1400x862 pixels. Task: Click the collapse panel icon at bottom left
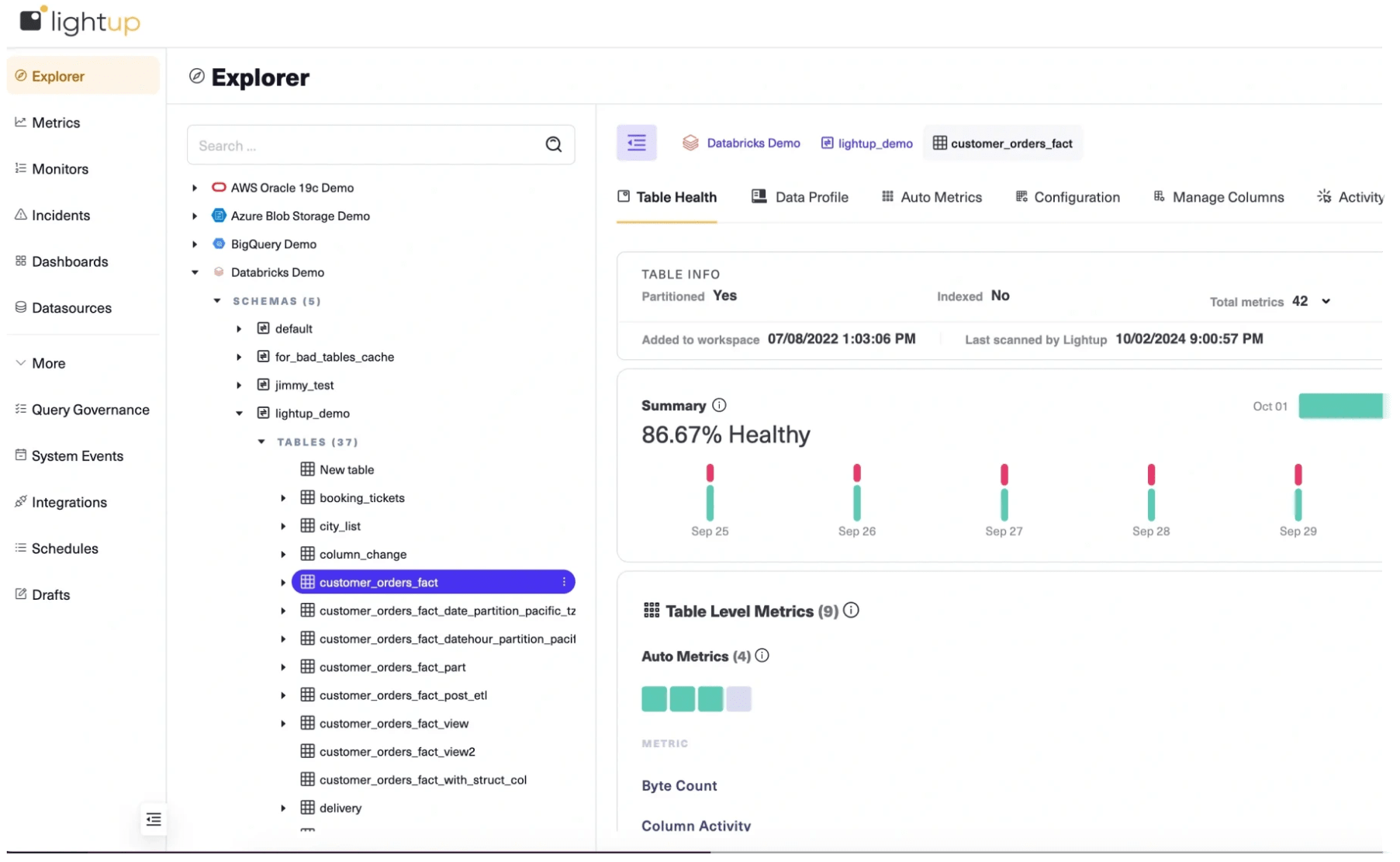coord(153,819)
